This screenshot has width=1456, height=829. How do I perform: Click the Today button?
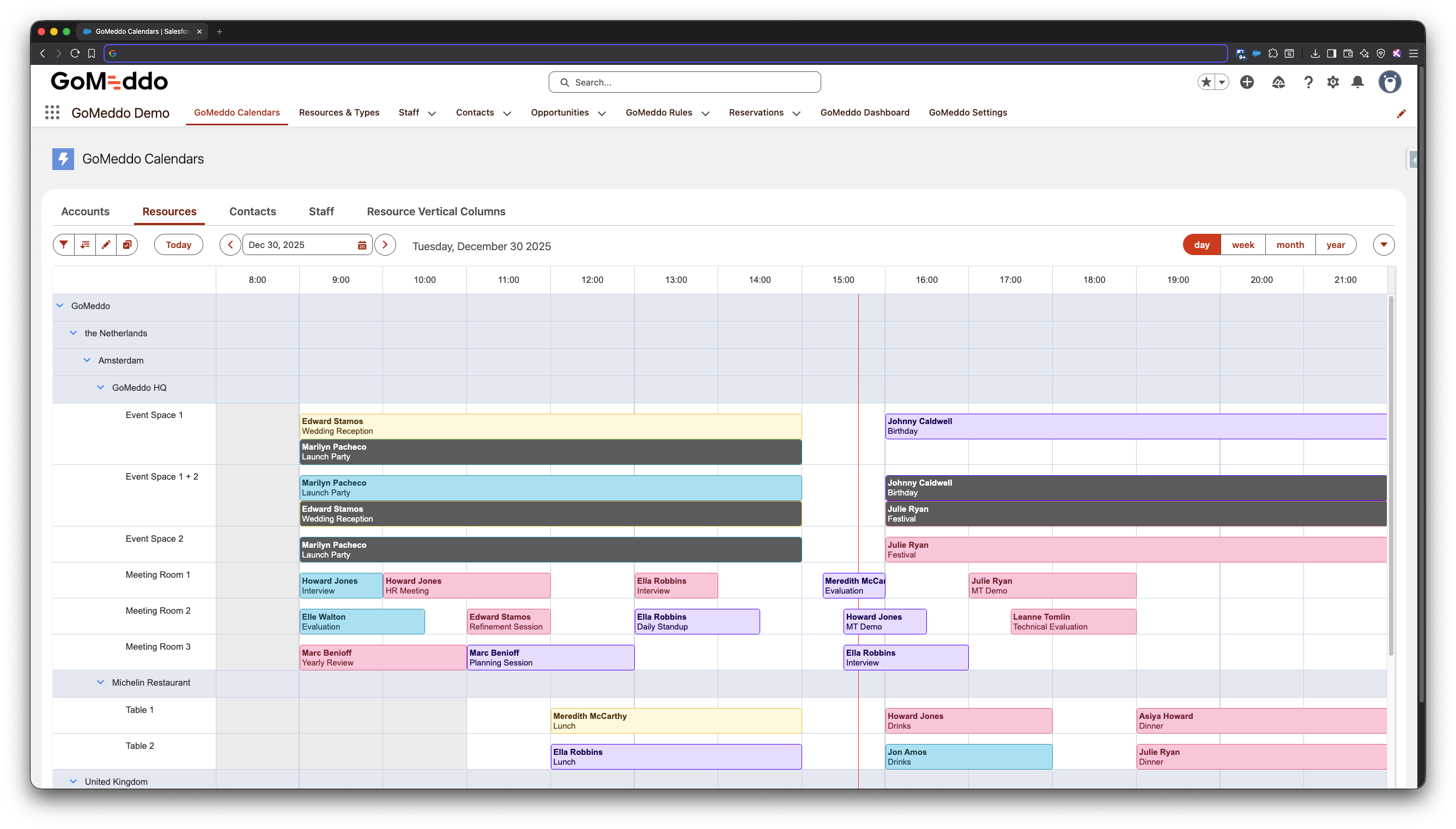[x=178, y=245]
